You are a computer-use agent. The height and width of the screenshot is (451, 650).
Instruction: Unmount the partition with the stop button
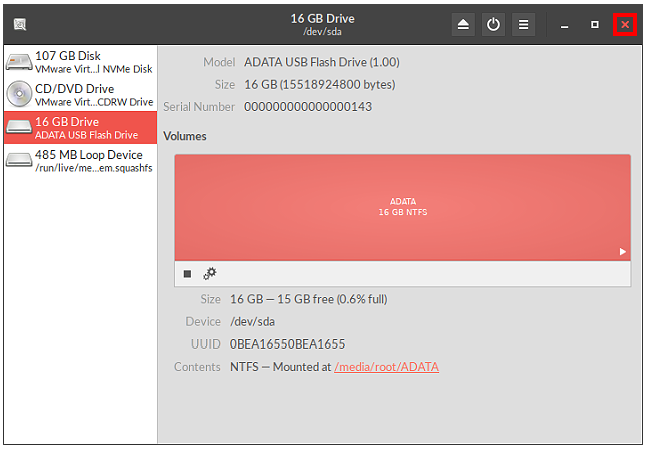[x=189, y=276]
